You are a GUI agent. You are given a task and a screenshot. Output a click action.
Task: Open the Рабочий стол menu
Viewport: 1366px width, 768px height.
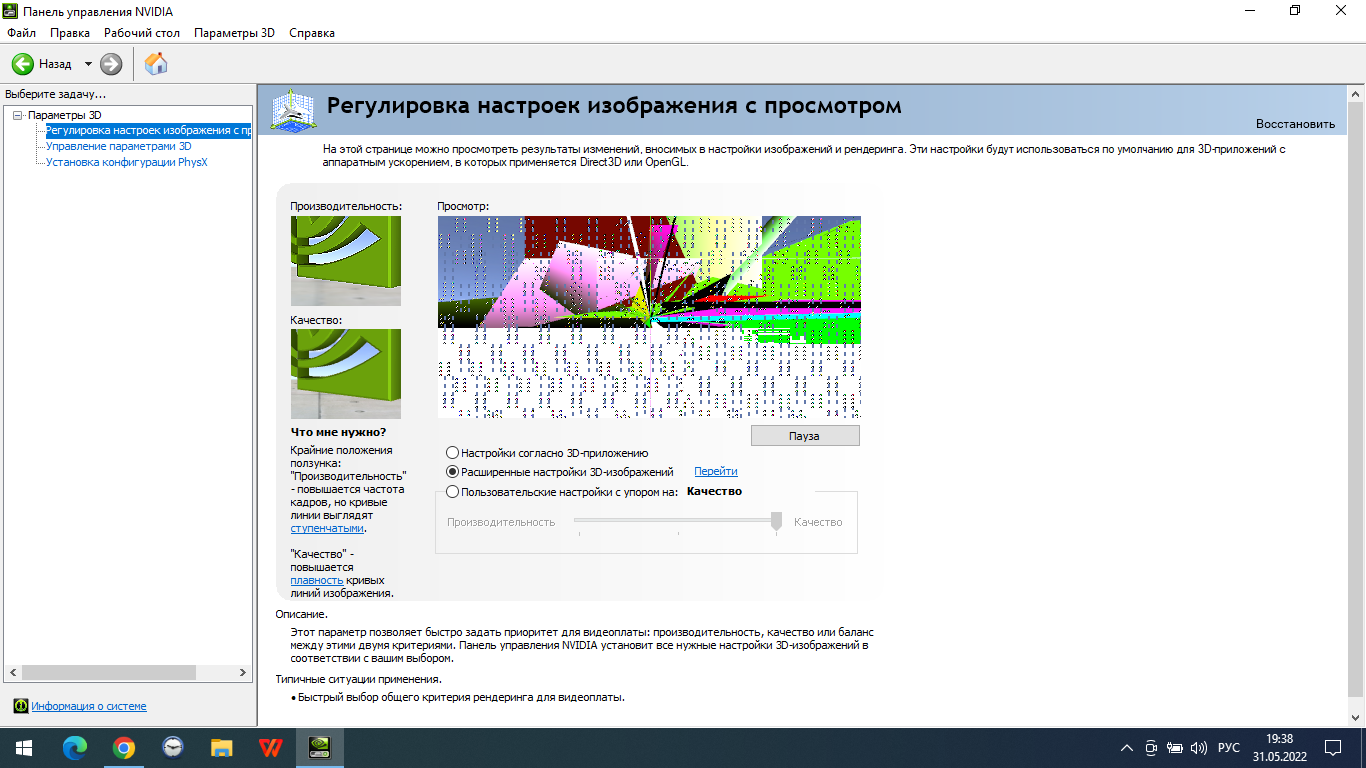tap(142, 33)
